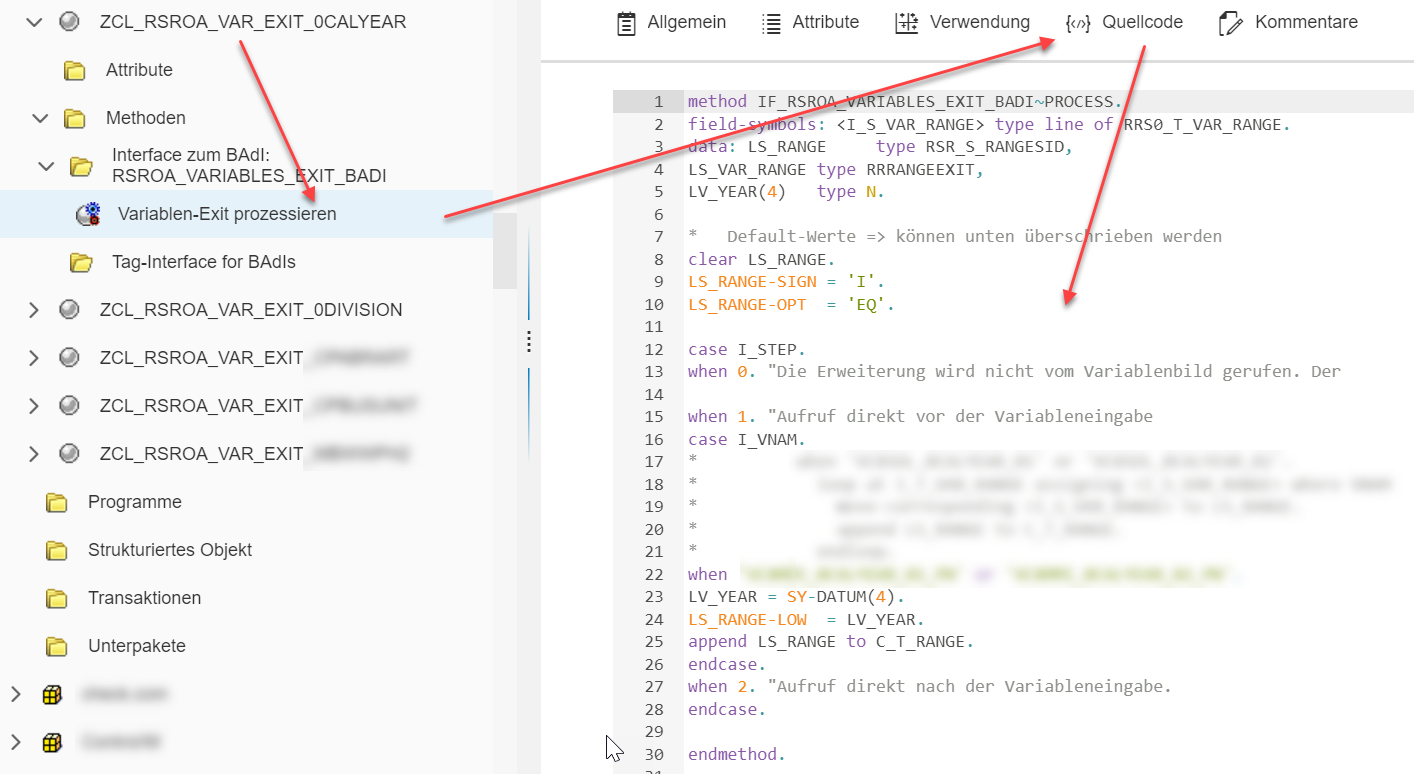This screenshot has height=774, width=1414.
Task: Open the Transaktionen folder entry
Action: tap(144, 598)
